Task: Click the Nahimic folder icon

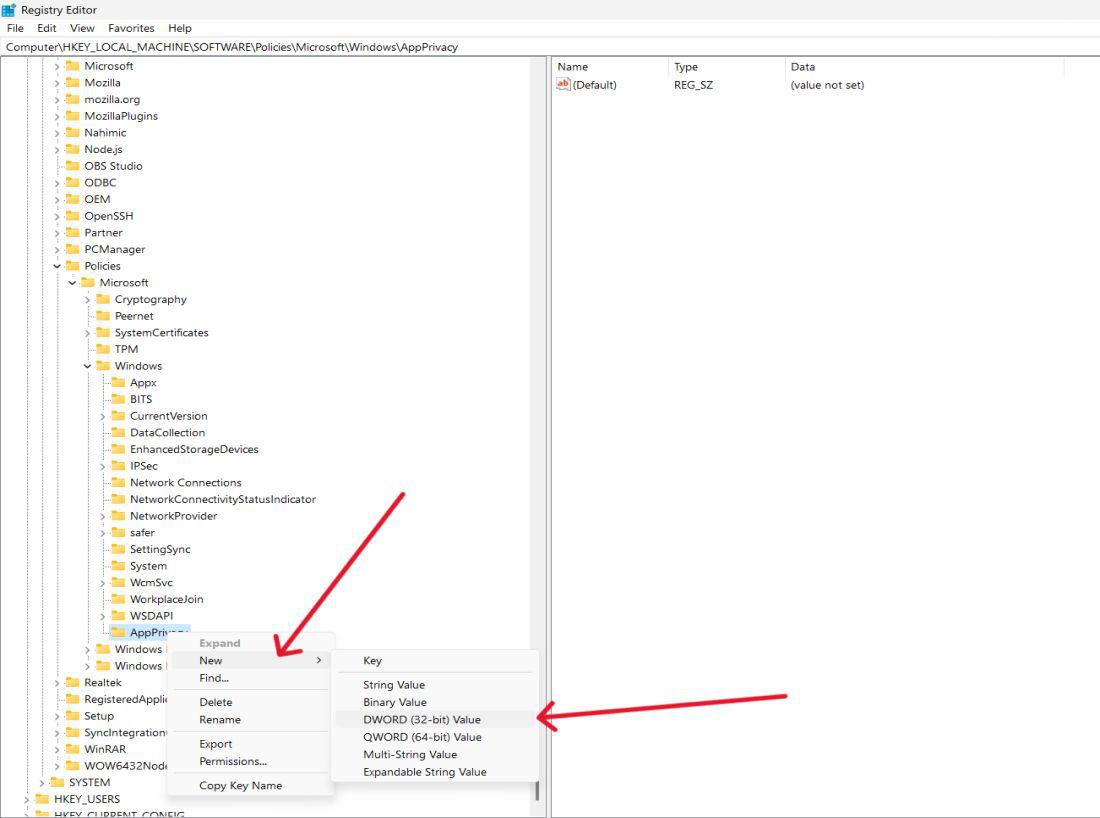Action: pyautogui.click(x=72, y=132)
